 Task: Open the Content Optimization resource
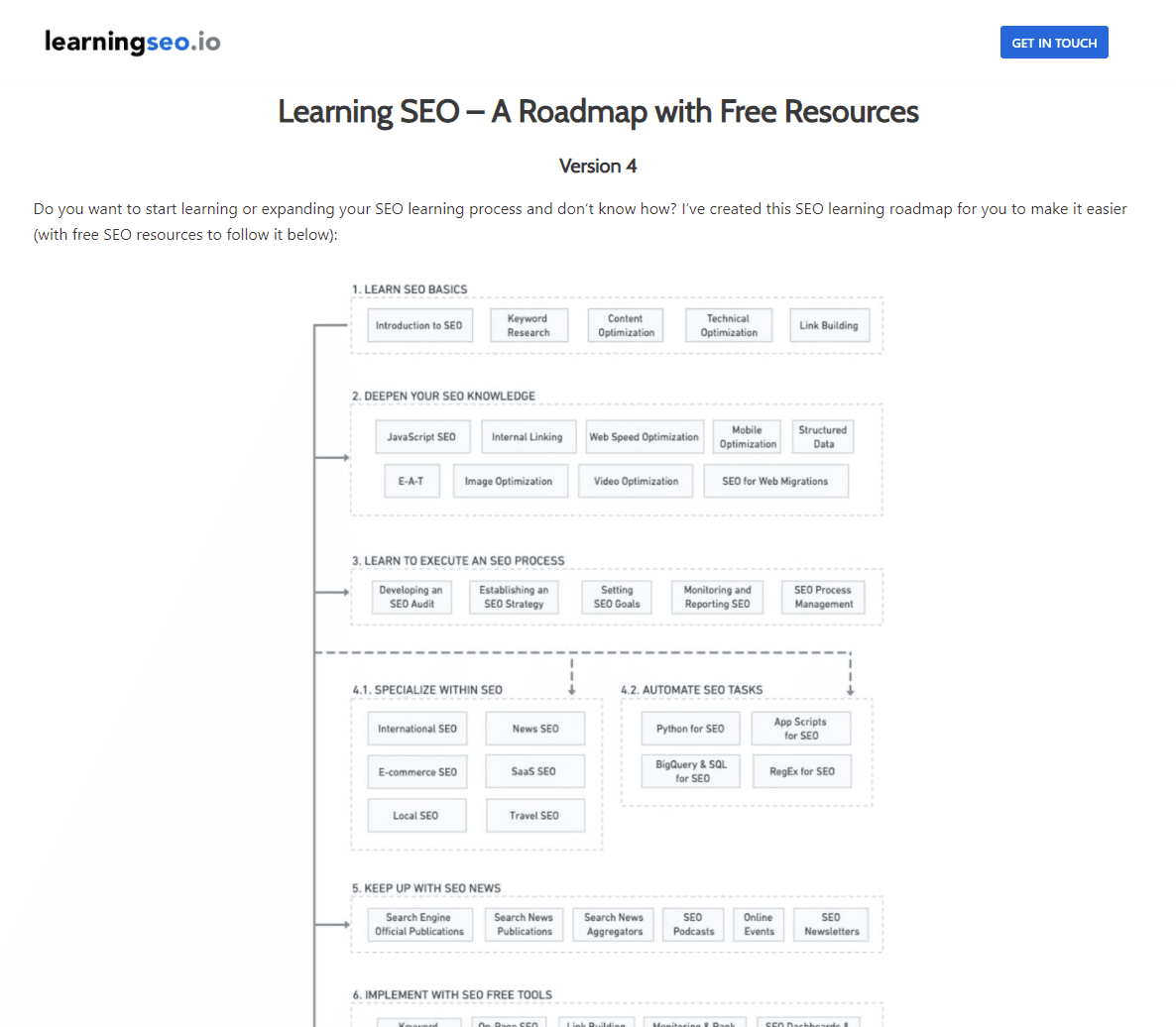coord(625,324)
